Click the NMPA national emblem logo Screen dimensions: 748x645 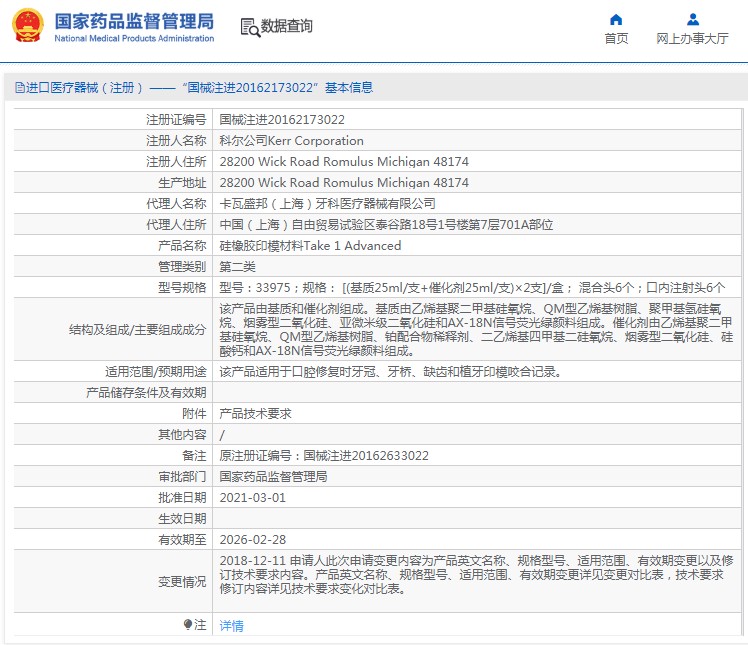tap(28, 26)
